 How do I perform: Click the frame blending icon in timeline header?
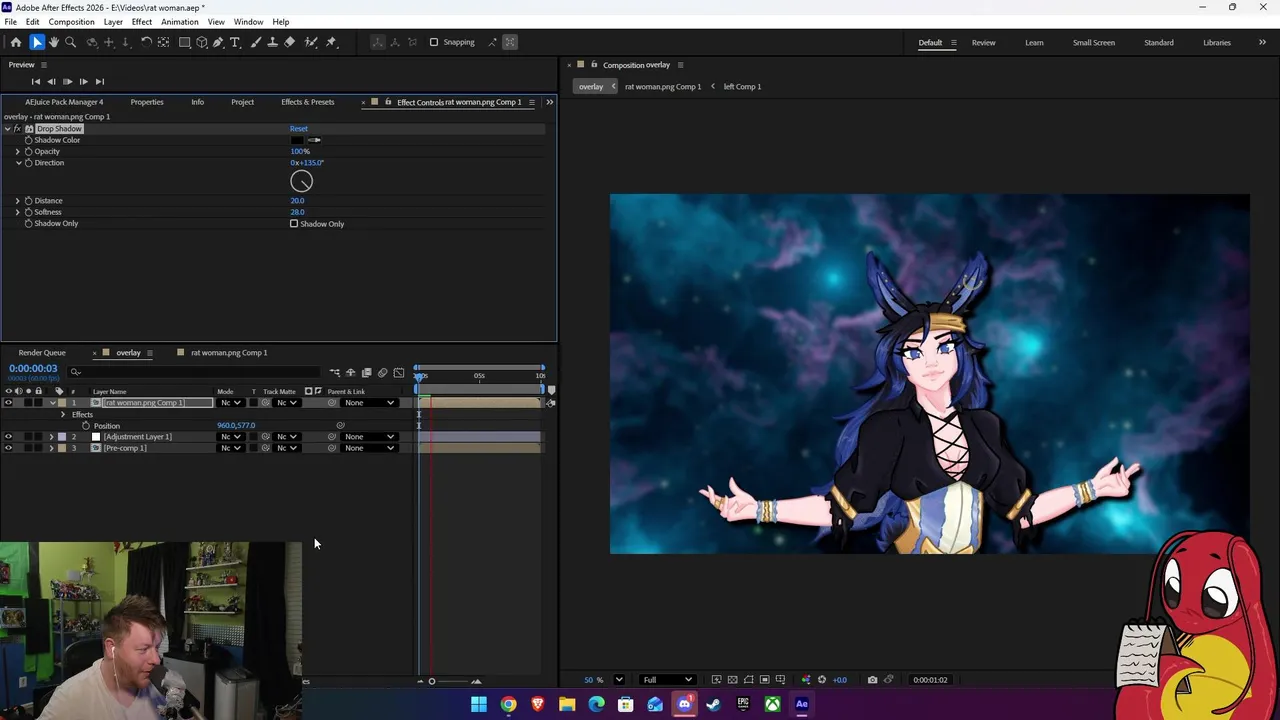[366, 373]
